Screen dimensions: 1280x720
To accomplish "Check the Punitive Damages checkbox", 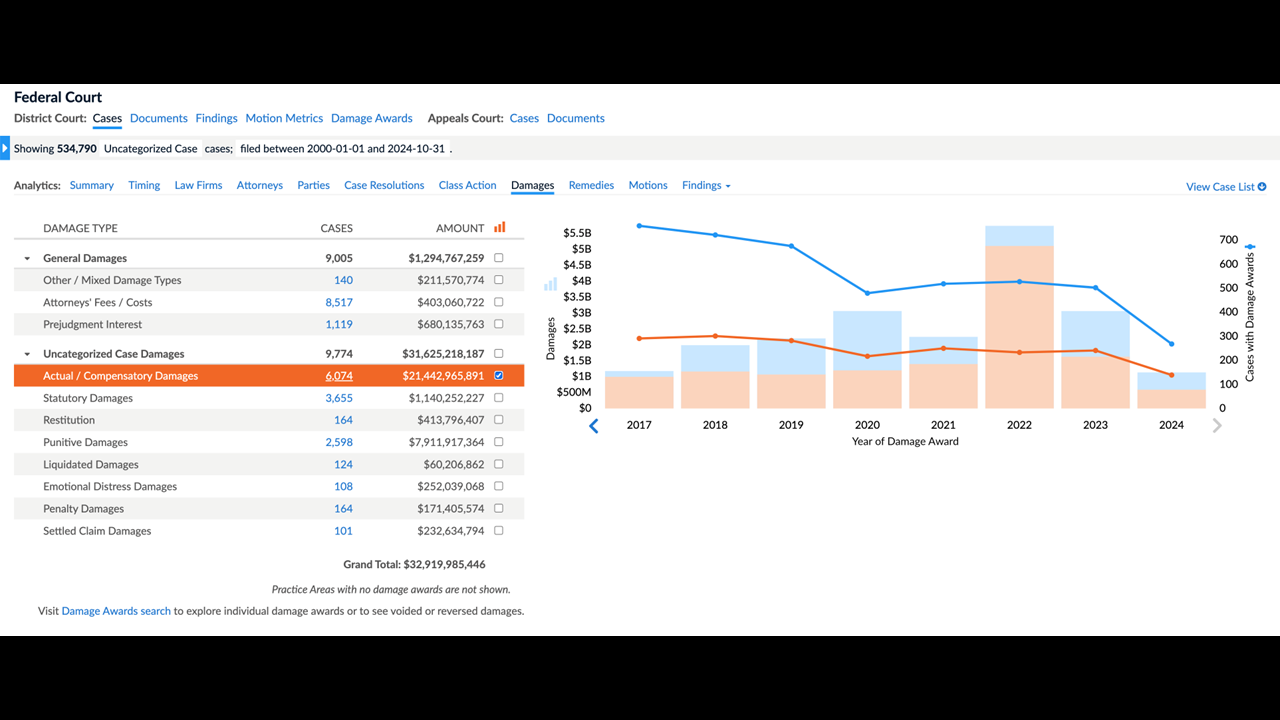I will 499,442.
